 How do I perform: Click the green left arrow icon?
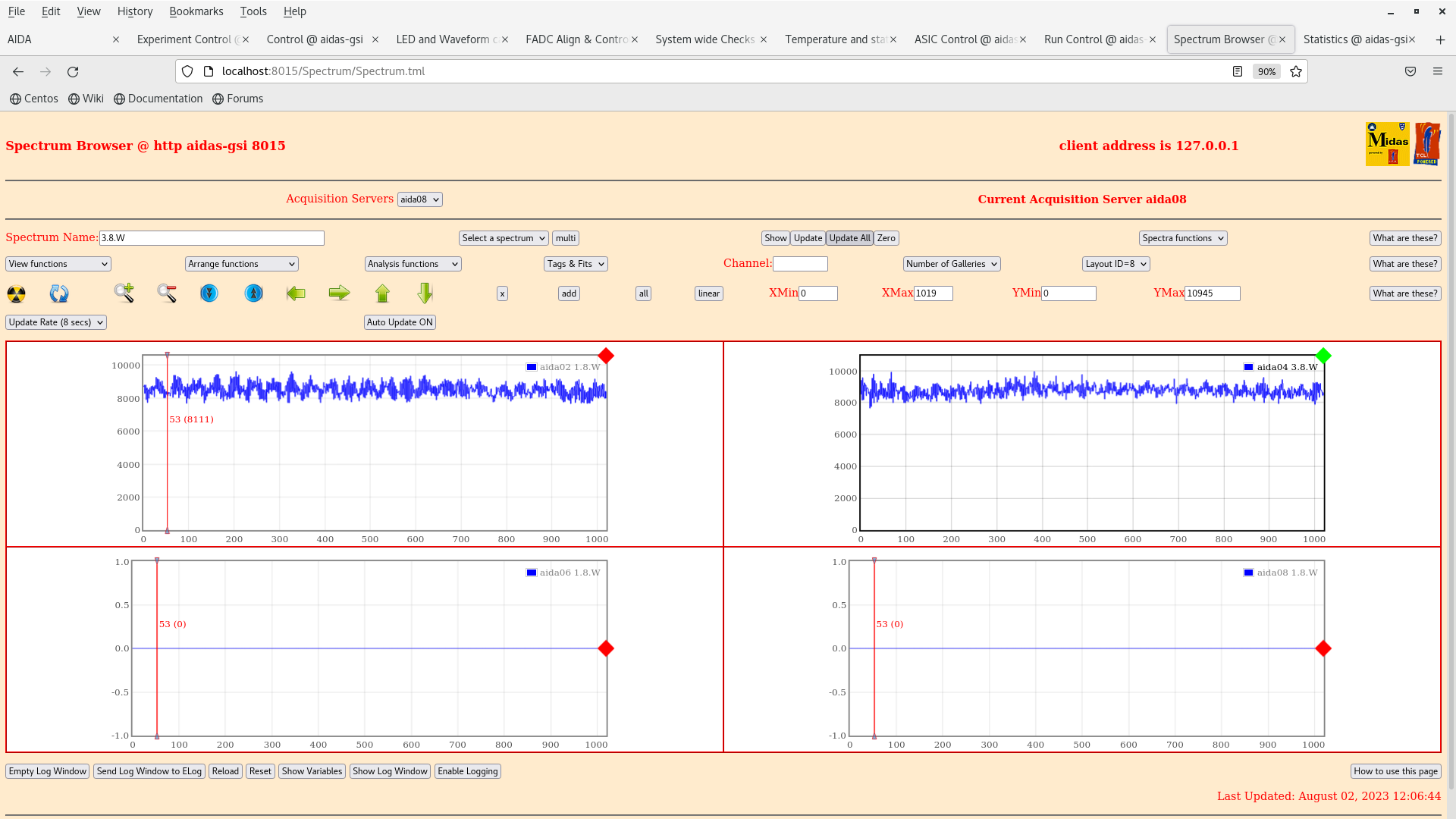296,293
